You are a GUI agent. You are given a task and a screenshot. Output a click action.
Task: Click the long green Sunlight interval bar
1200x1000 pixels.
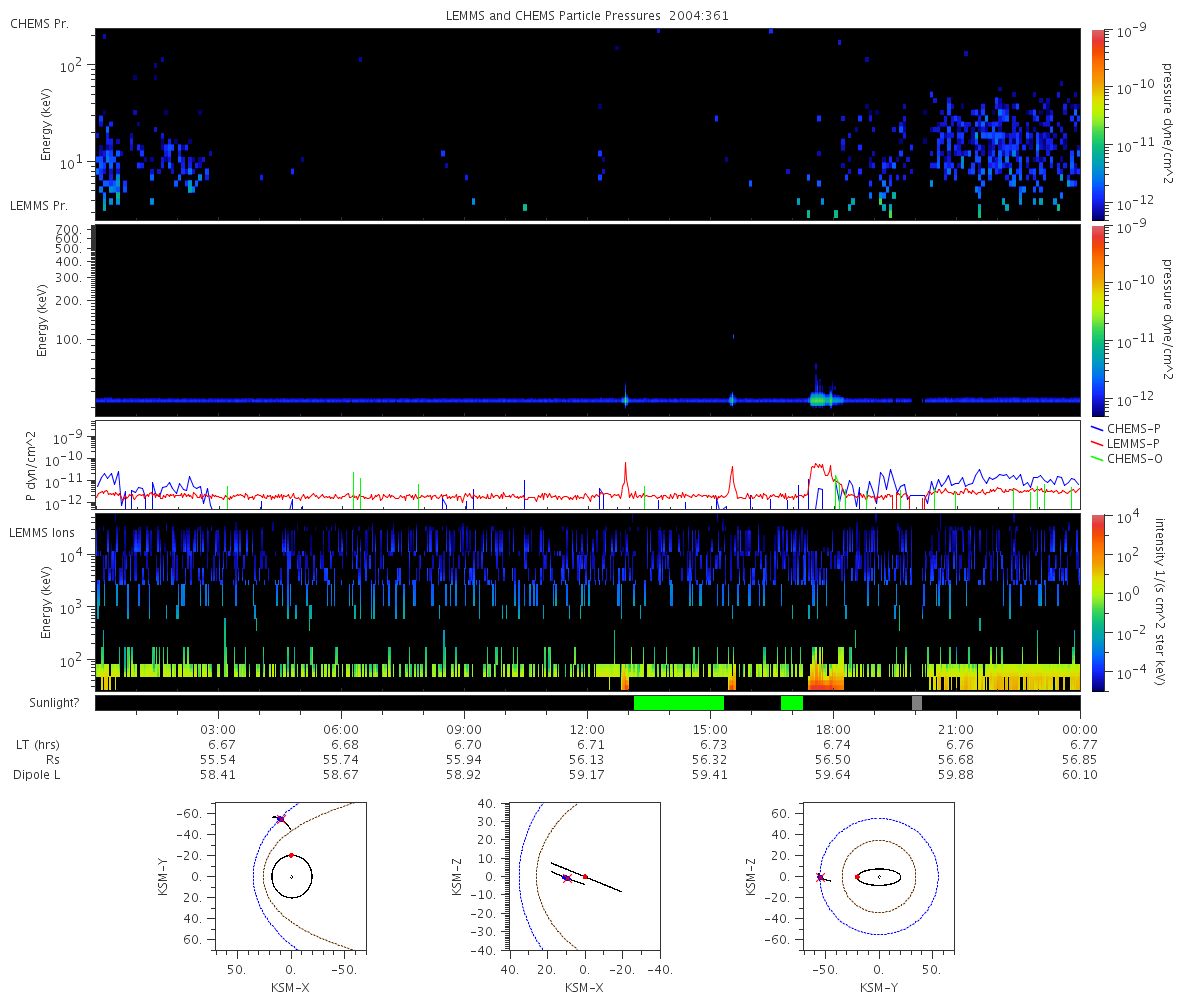point(678,703)
